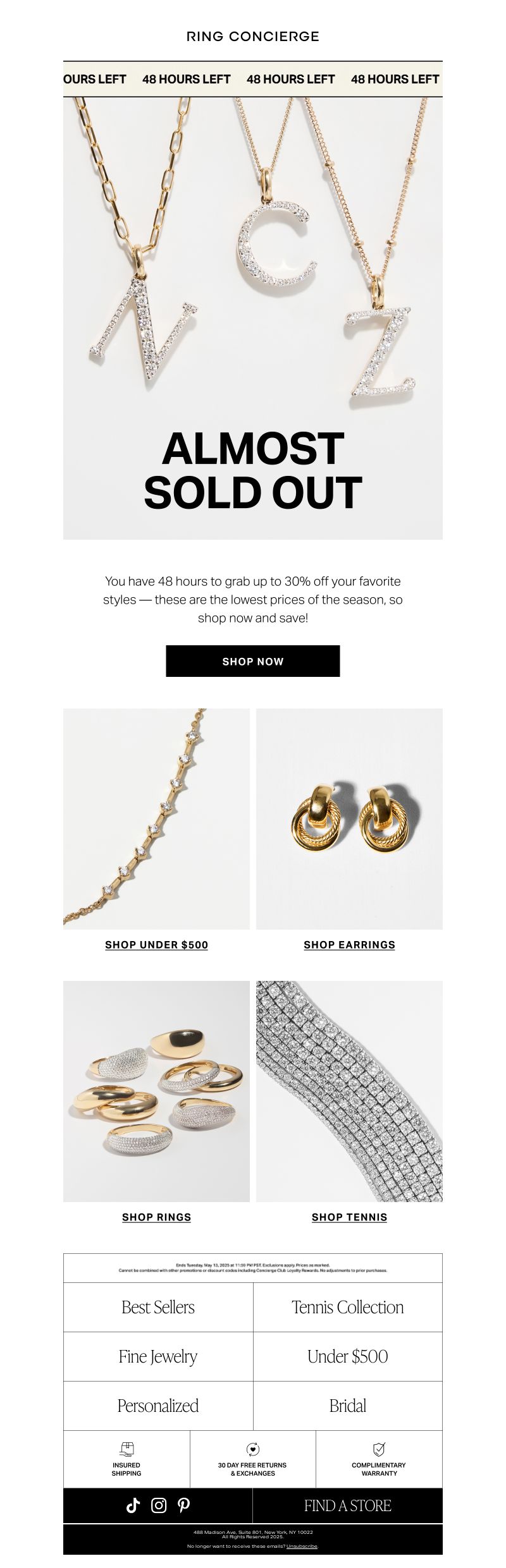Open the Pinterest social icon
506x1568 pixels.
pos(183,1505)
